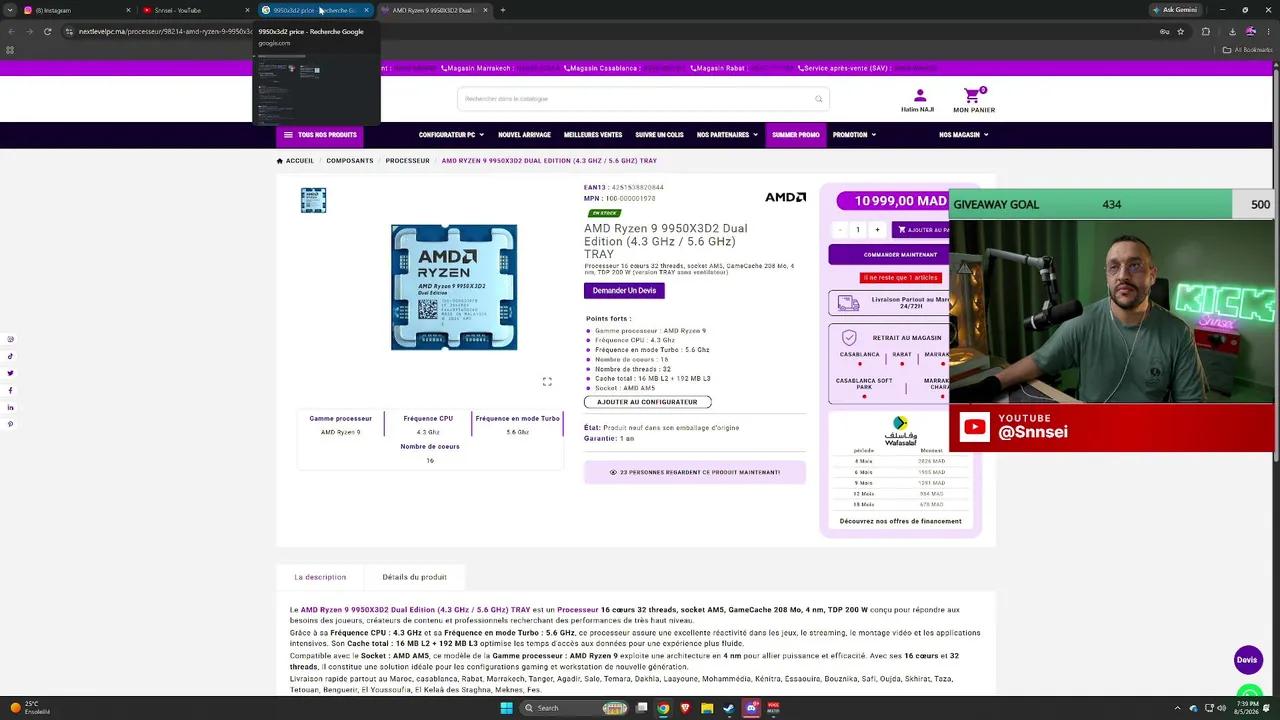Viewport: 1280px width, 720px height.
Task: Expand the Nos Magasin dropdown
Action: [x=964, y=135]
